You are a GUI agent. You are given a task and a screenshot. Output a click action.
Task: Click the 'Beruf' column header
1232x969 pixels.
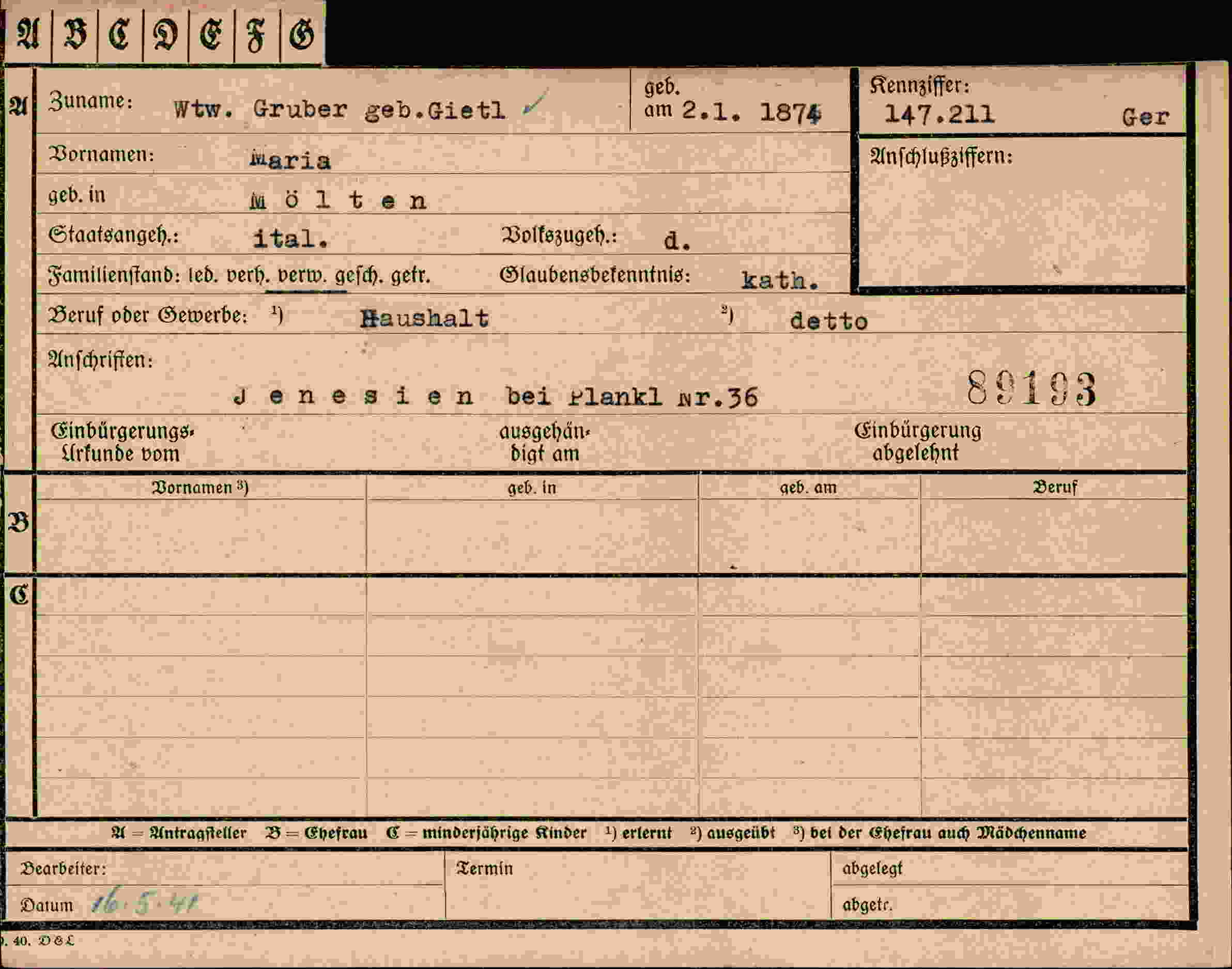click(1054, 487)
